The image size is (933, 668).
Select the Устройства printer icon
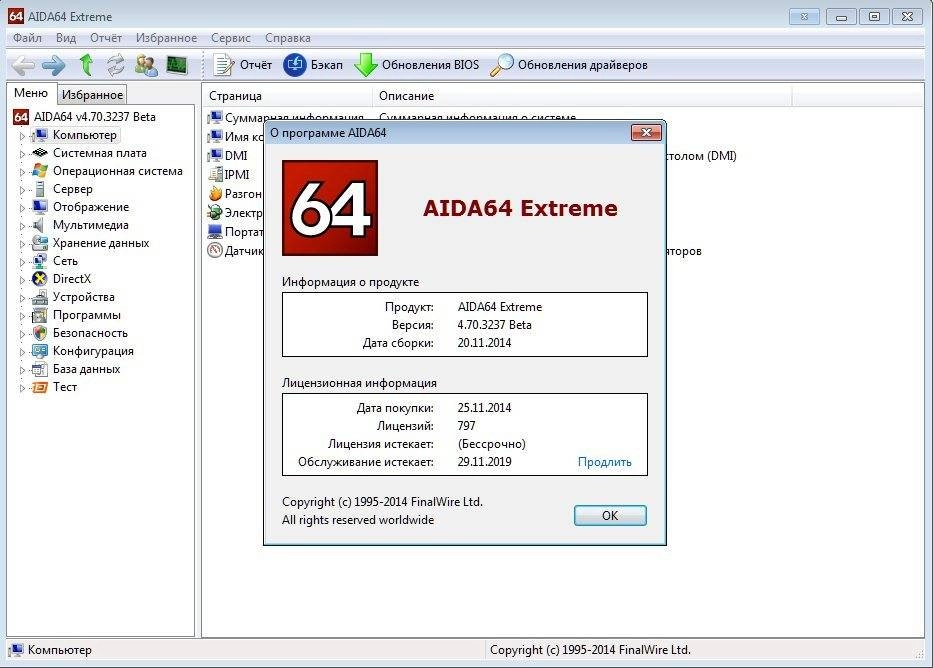tap(40, 297)
